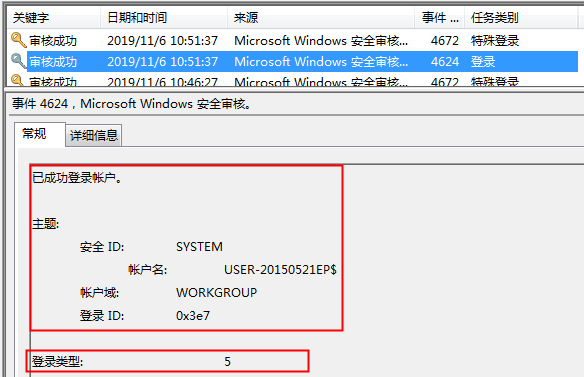Click key icon of 10:51:37 event 4672 row
The height and width of the screenshot is (377, 584).
18,40
